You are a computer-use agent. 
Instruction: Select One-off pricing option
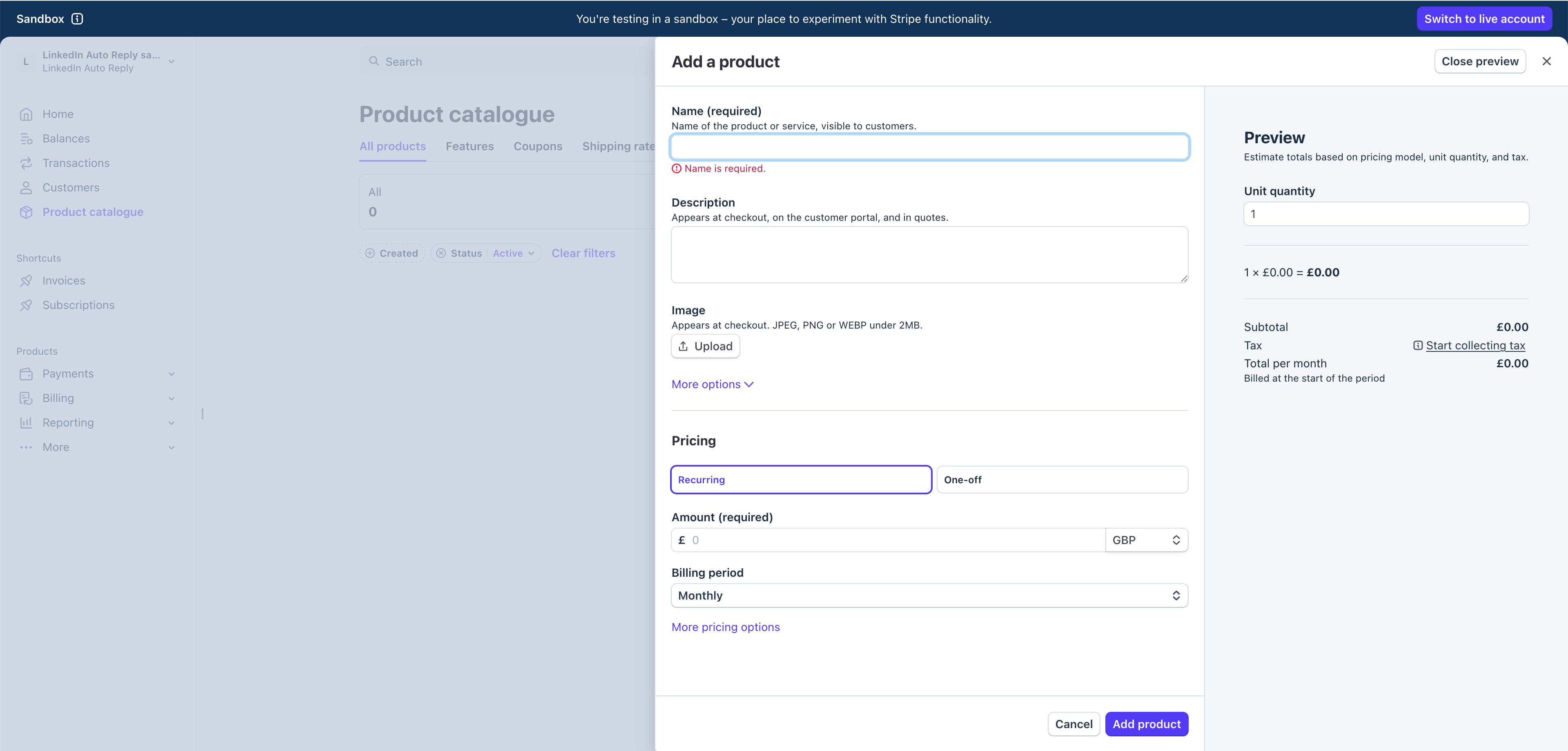tap(1062, 480)
